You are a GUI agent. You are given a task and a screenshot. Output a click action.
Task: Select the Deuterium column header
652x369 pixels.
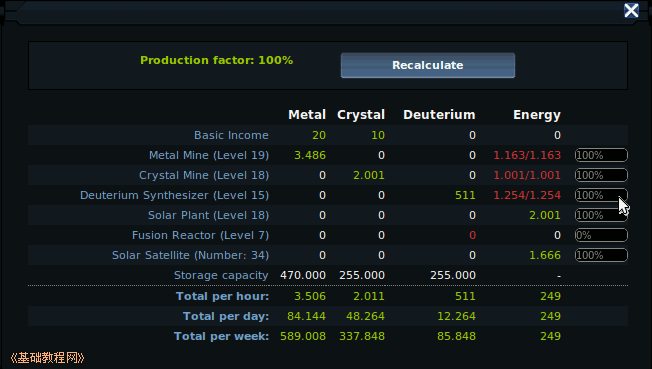point(439,115)
